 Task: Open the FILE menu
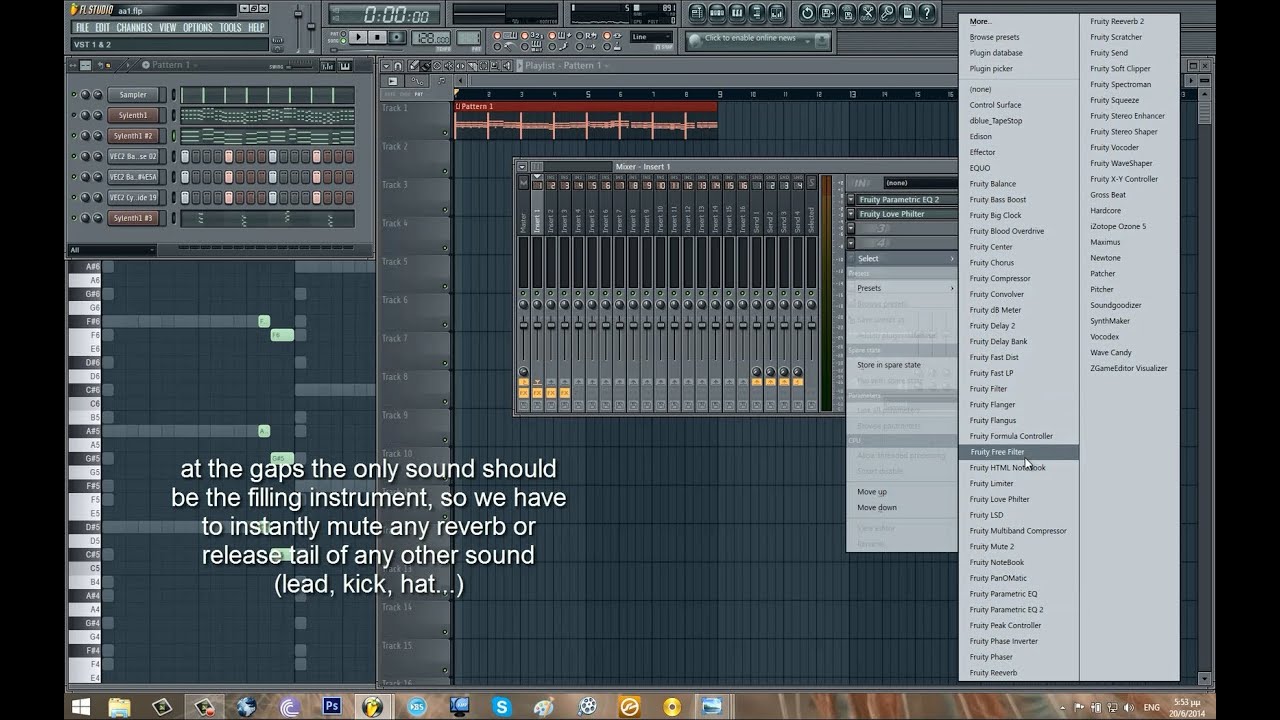[x=82, y=27]
